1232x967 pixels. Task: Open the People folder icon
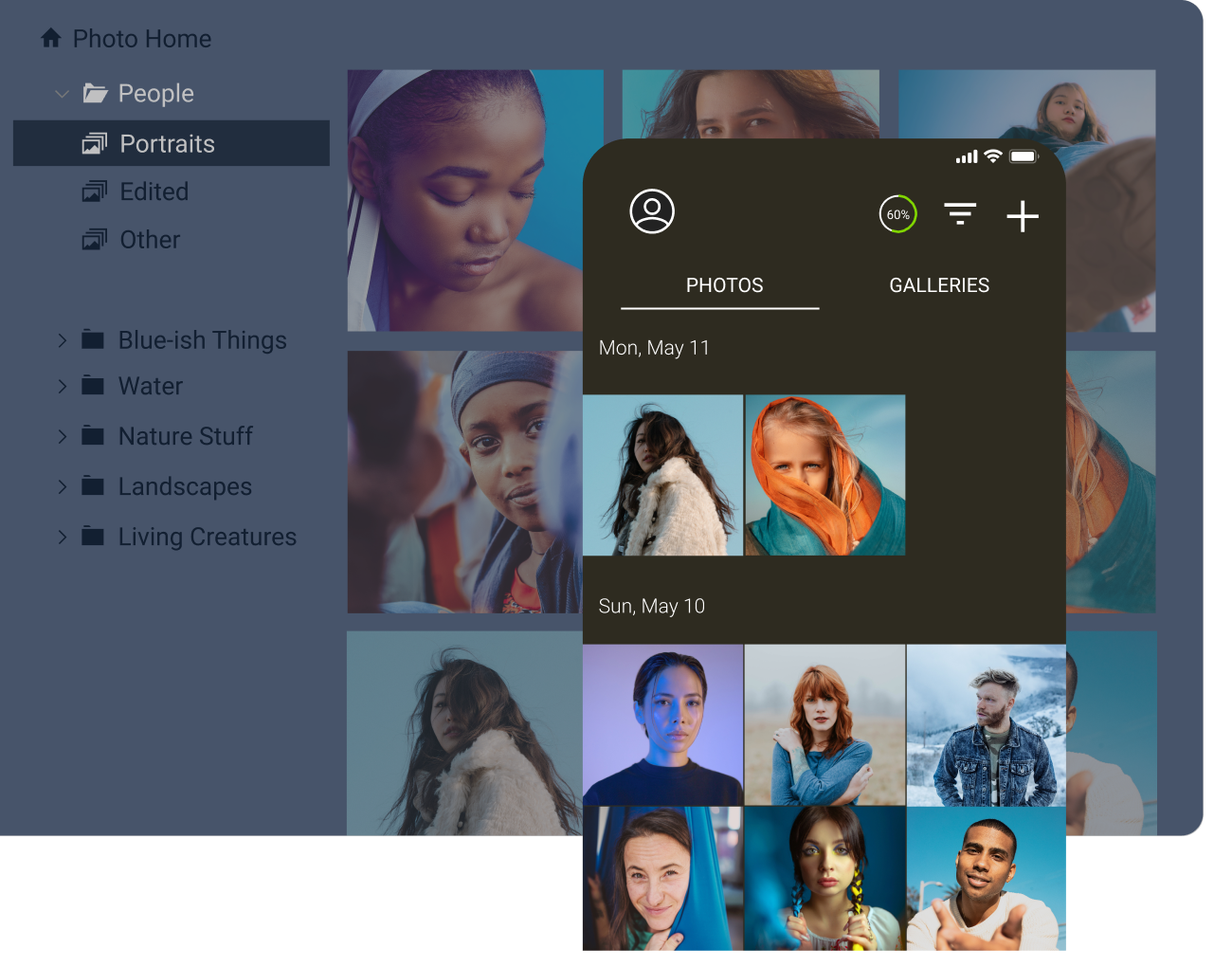point(96,92)
